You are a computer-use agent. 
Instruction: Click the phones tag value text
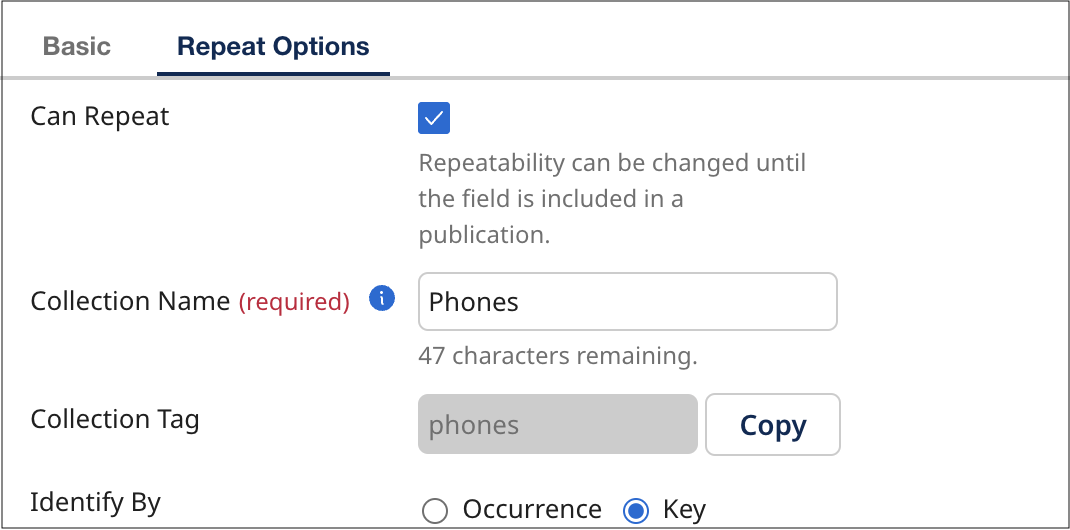[474, 425]
